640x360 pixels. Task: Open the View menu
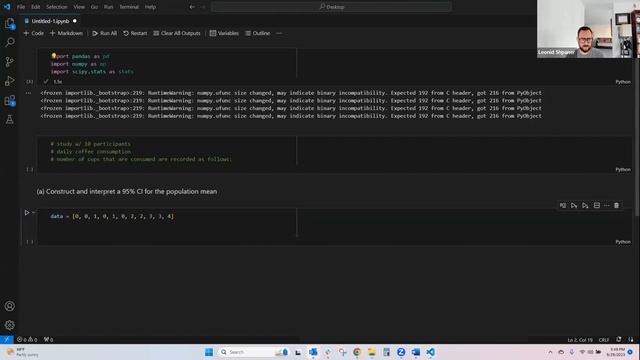[x=79, y=7]
